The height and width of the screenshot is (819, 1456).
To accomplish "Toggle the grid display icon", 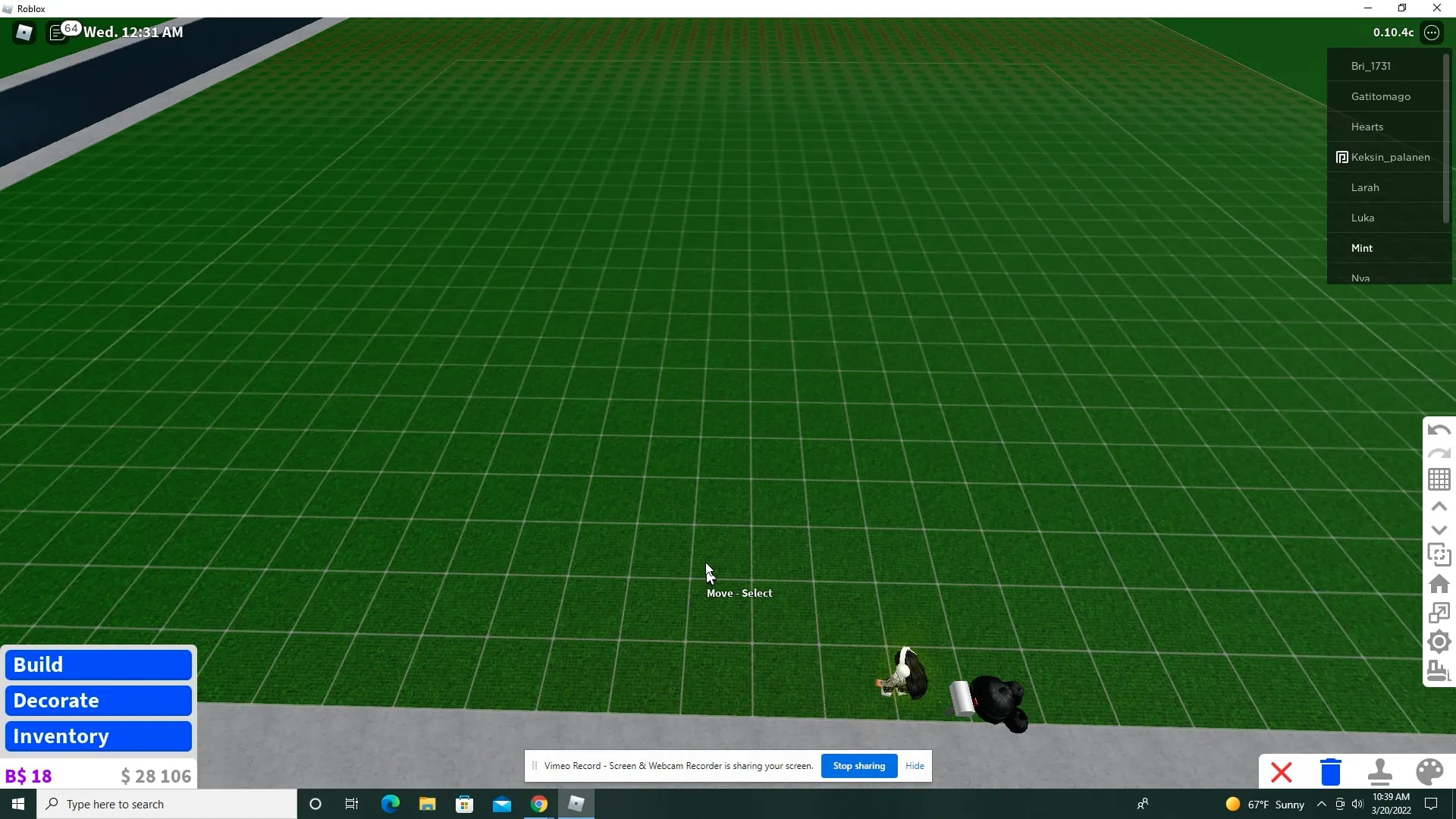I will (1439, 479).
